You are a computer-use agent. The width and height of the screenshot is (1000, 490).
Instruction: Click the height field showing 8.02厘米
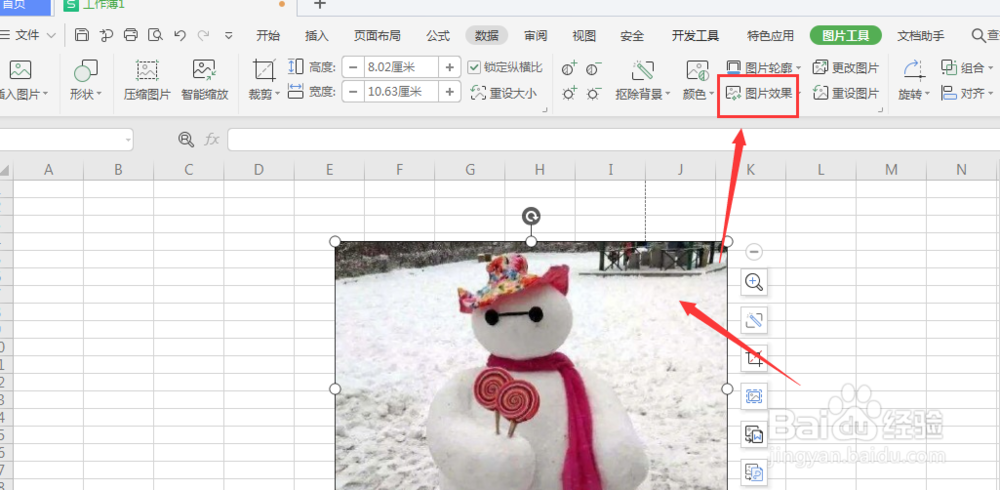click(401, 67)
